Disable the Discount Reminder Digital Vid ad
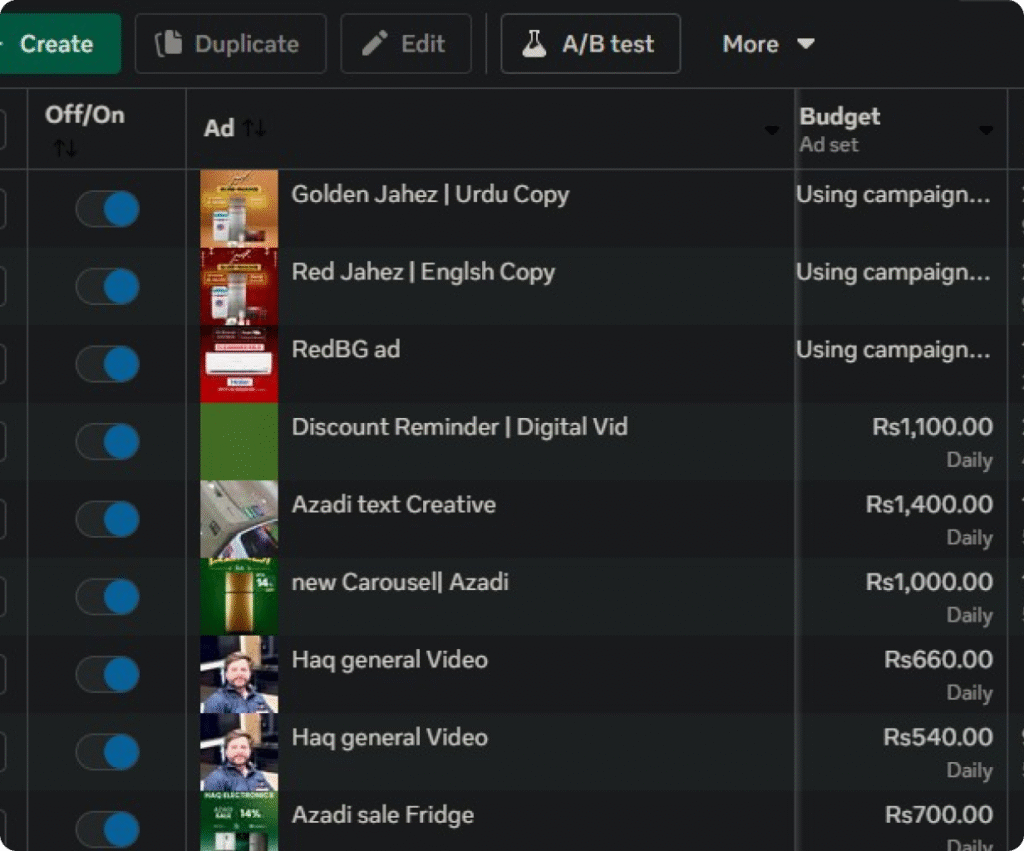The width and height of the screenshot is (1024, 851). (108, 441)
